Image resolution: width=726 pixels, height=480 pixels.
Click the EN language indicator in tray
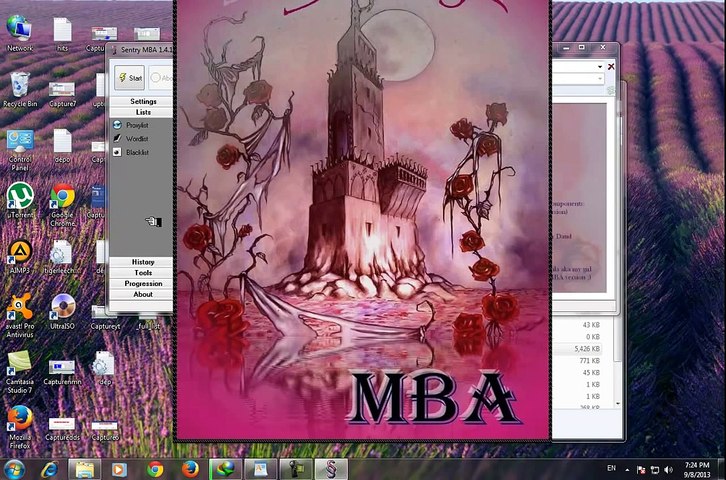(611, 468)
